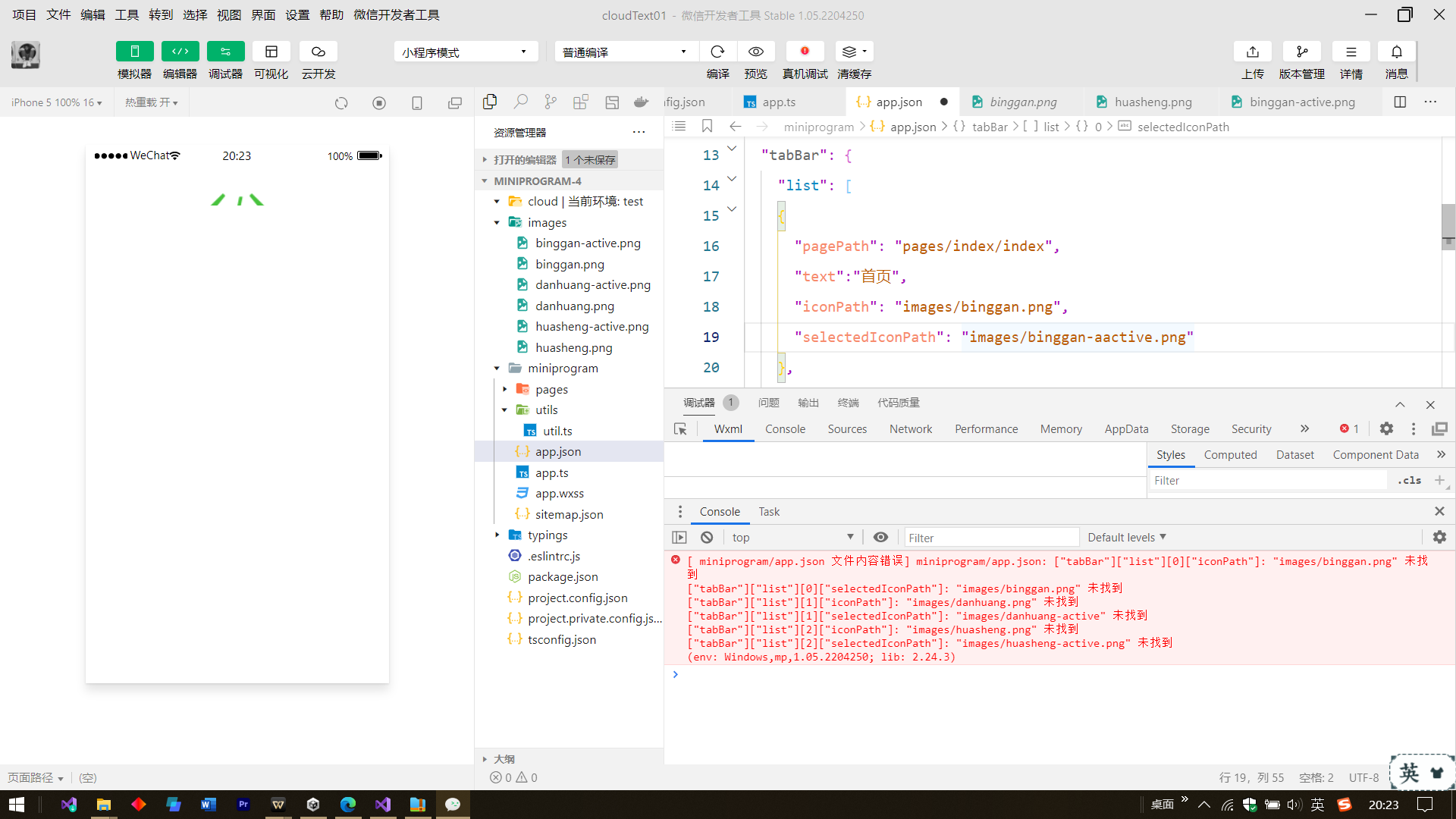Toggle the debugger (调试器) panel button
1456x819 pixels.
coord(225,52)
